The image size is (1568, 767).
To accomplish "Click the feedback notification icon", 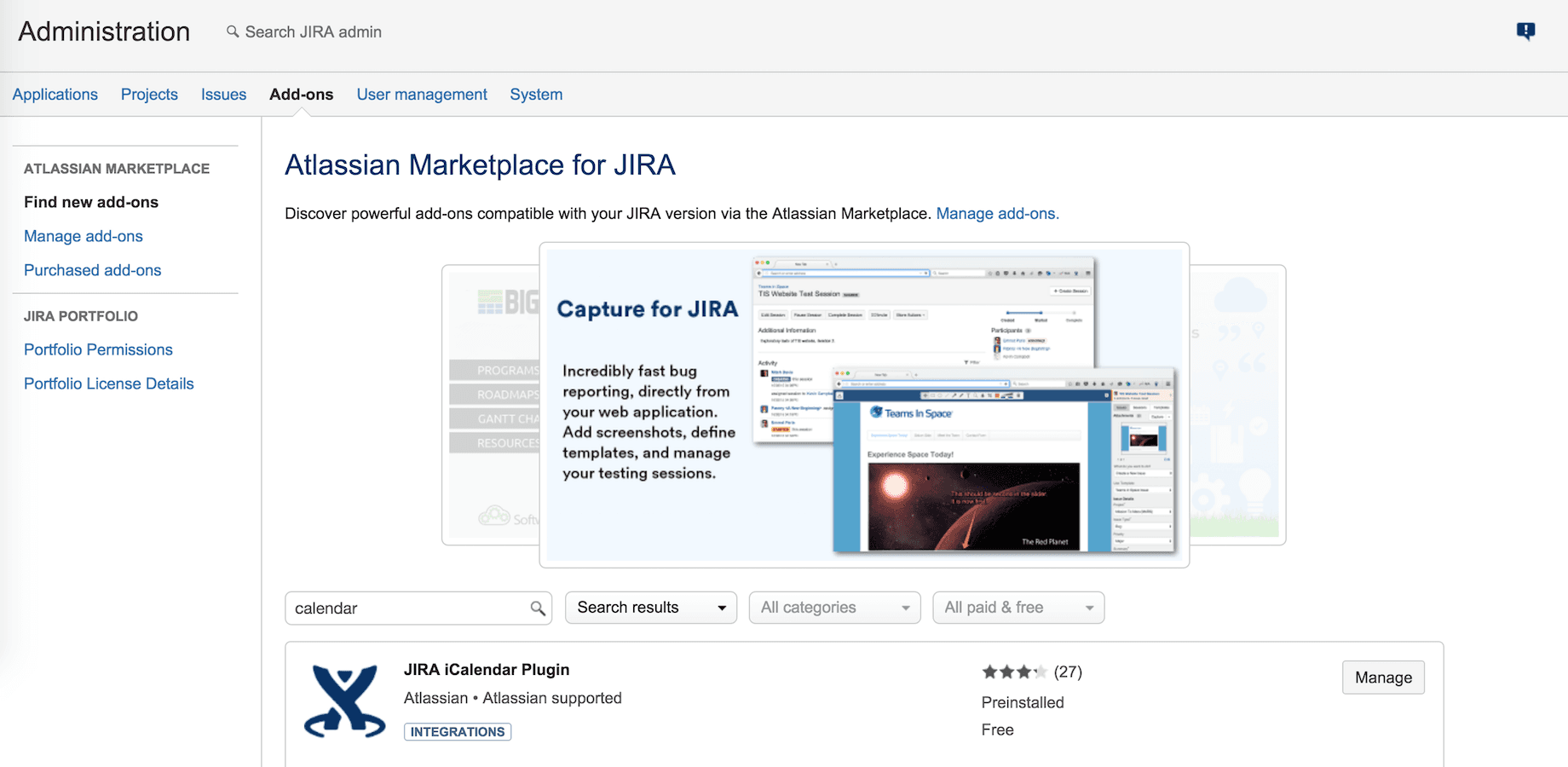I will tap(1525, 32).
